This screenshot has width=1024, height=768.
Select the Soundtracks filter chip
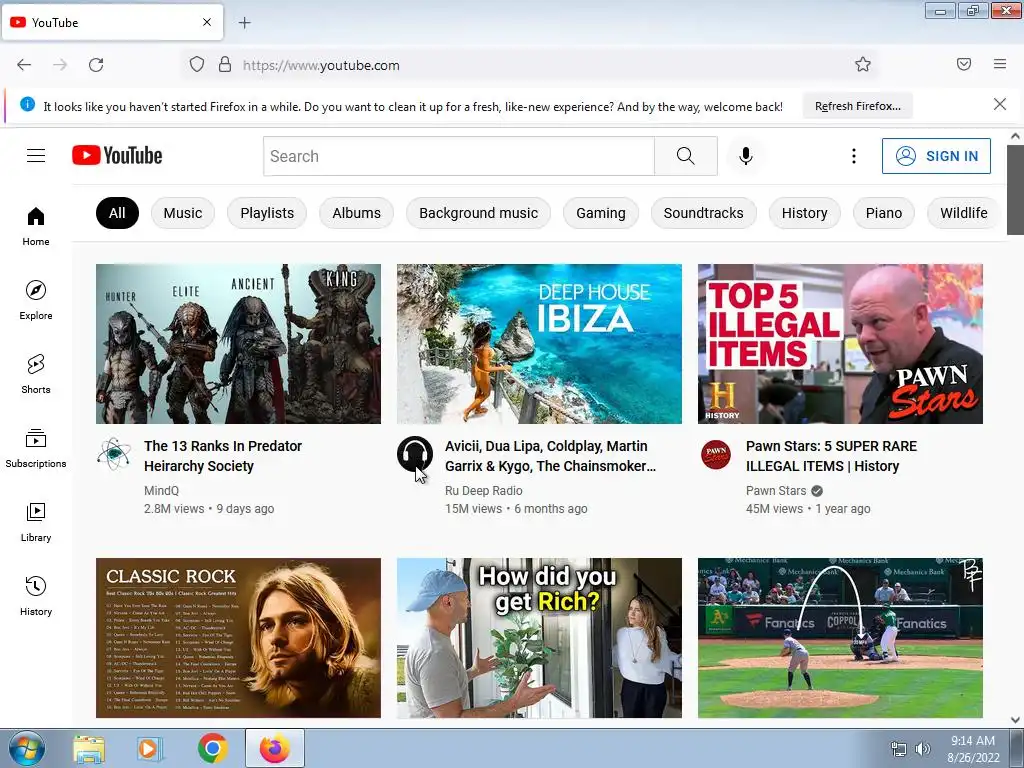pyautogui.click(x=703, y=213)
